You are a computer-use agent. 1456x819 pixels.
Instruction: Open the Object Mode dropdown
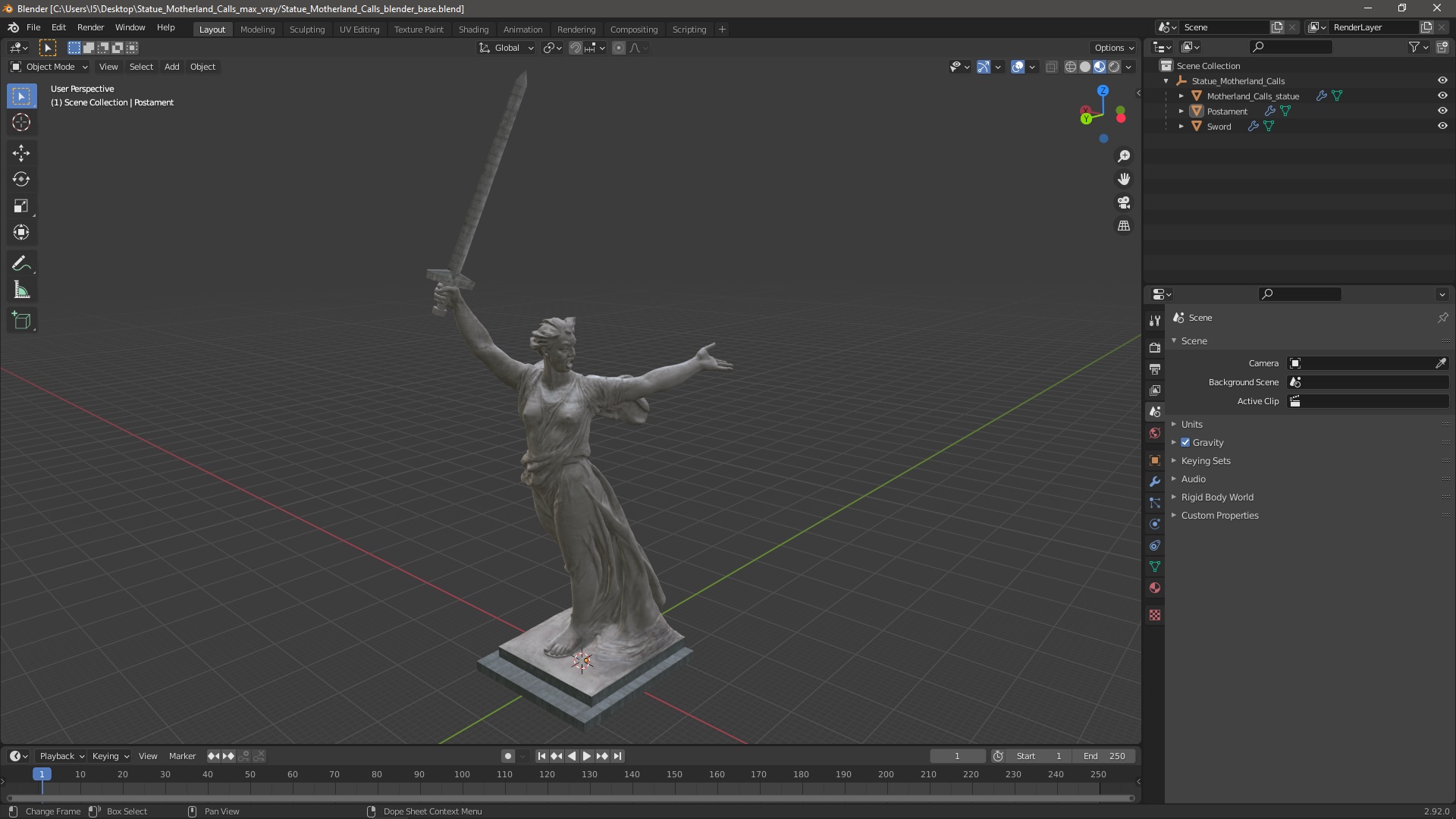point(49,67)
